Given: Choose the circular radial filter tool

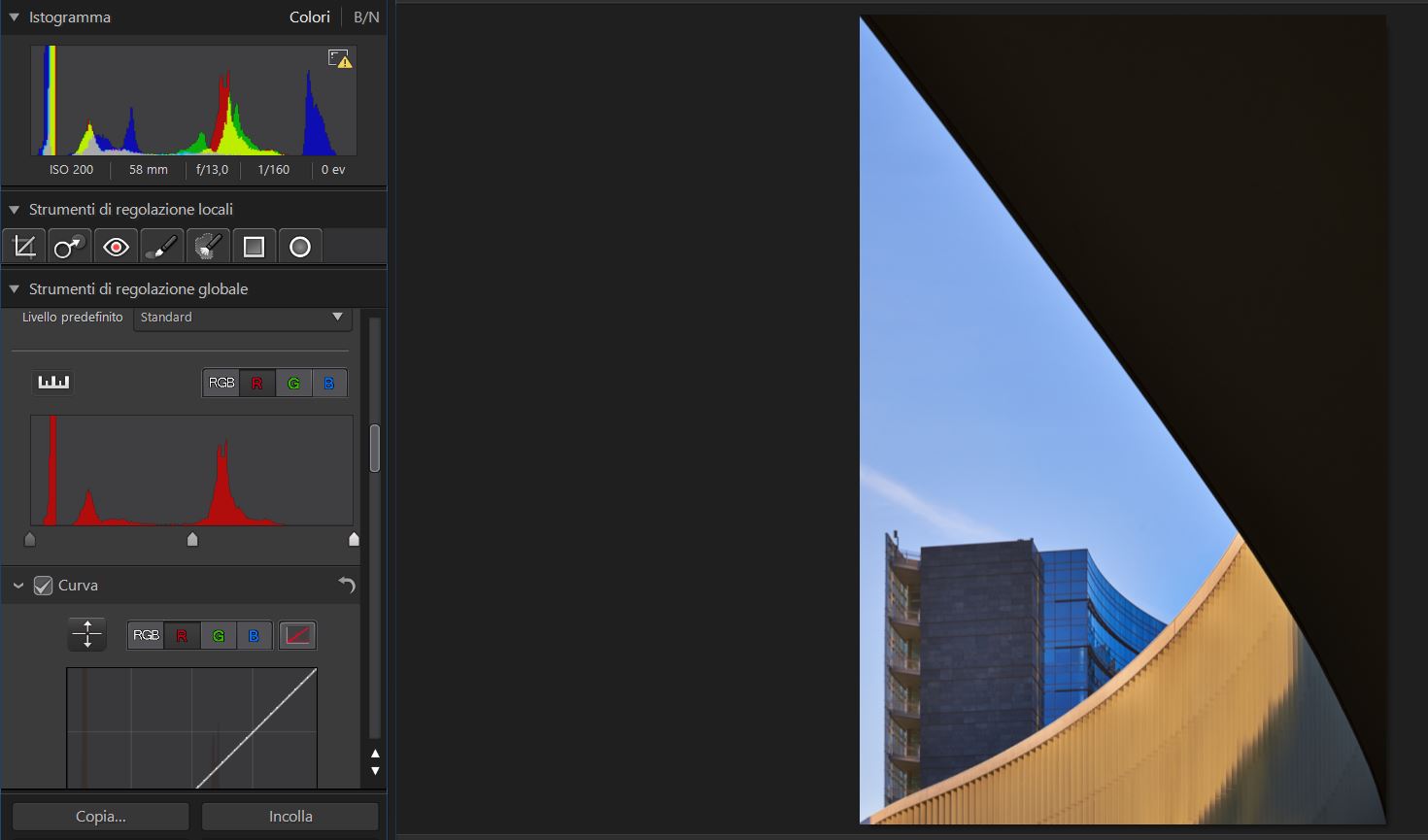Looking at the screenshot, I should tap(300, 247).
